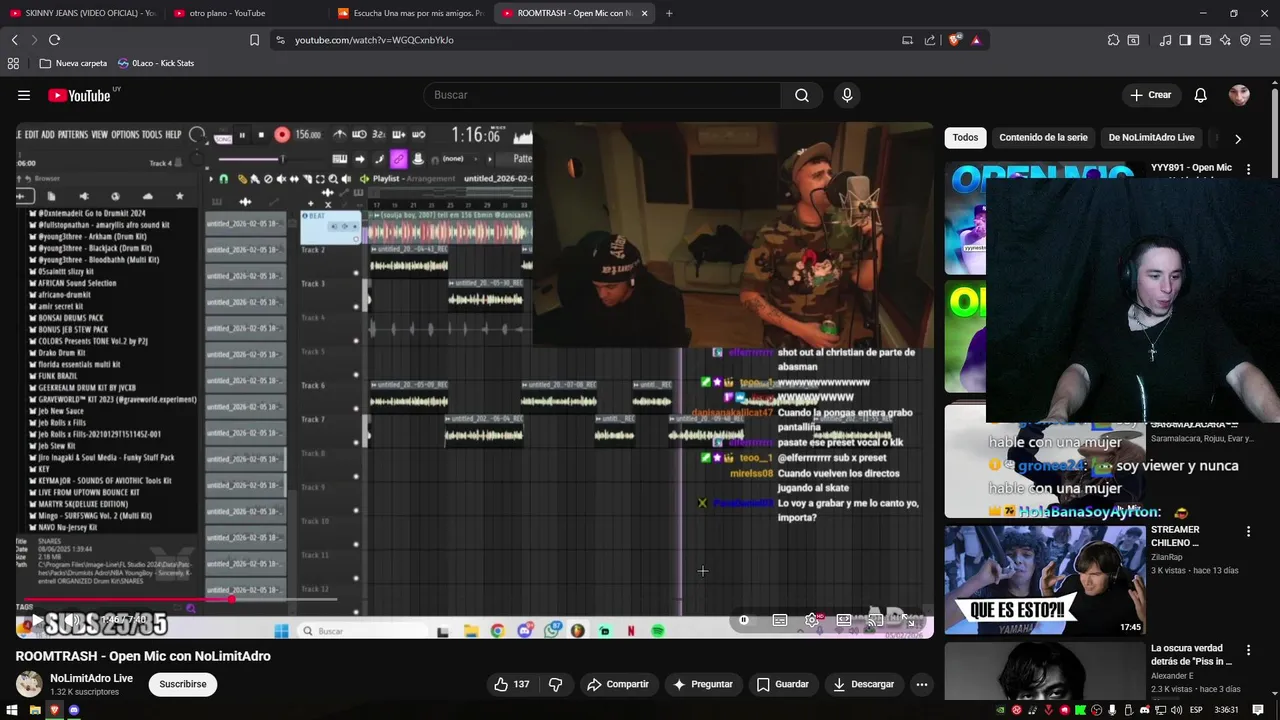
Task: Open options menu for La oscura verdad video
Action: point(1248,650)
